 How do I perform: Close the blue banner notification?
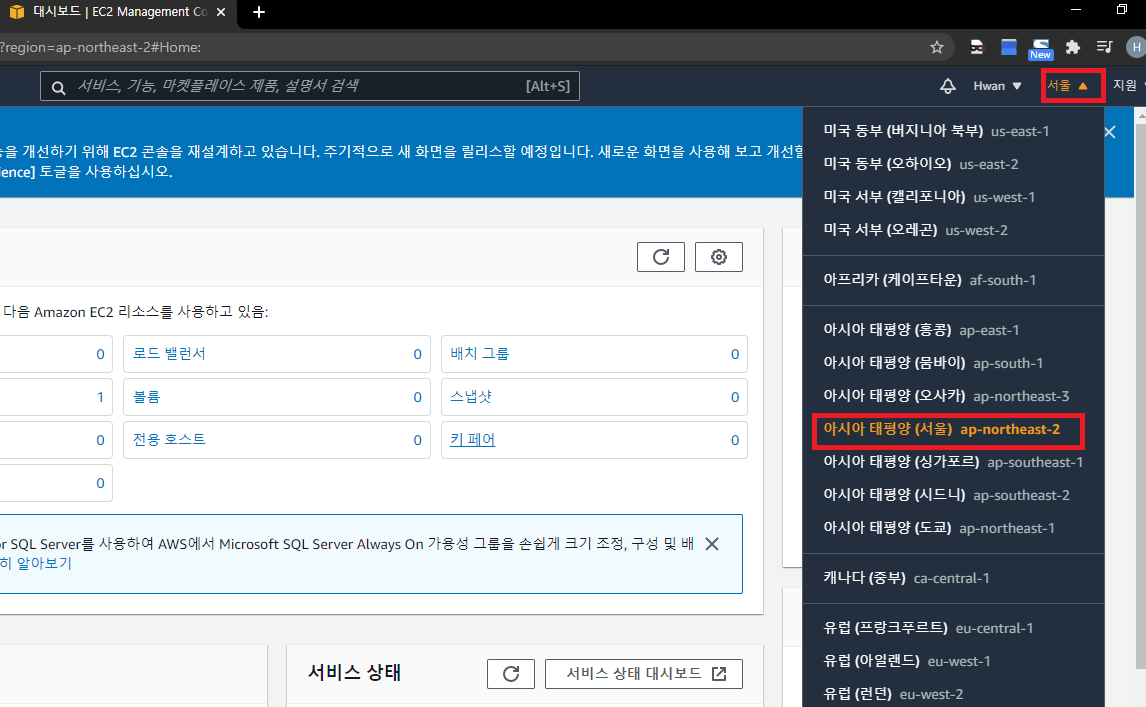1109,132
